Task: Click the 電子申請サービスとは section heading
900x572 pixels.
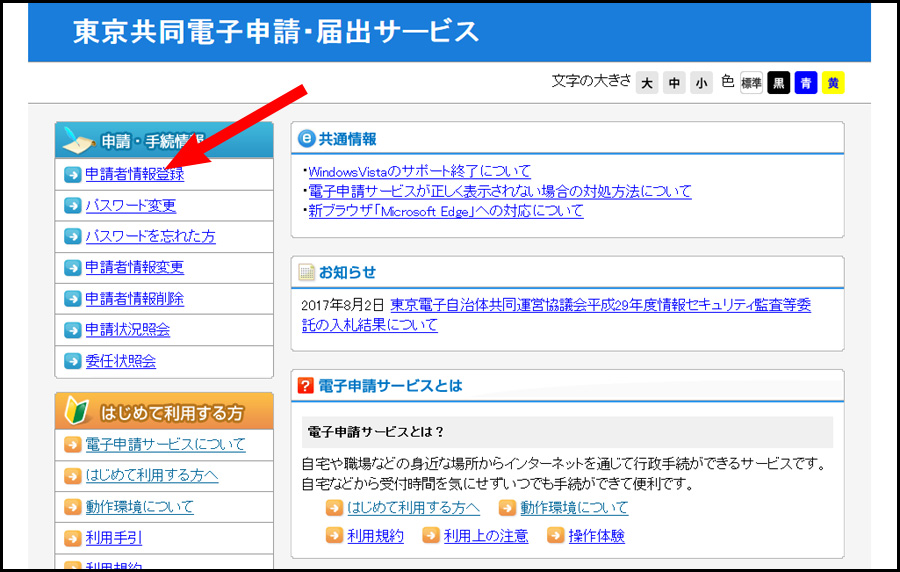Action: pyautogui.click(x=390, y=385)
